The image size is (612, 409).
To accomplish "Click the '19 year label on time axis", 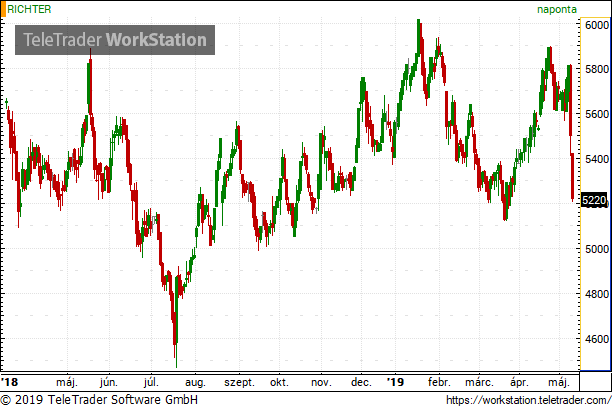I will click(x=395, y=382).
